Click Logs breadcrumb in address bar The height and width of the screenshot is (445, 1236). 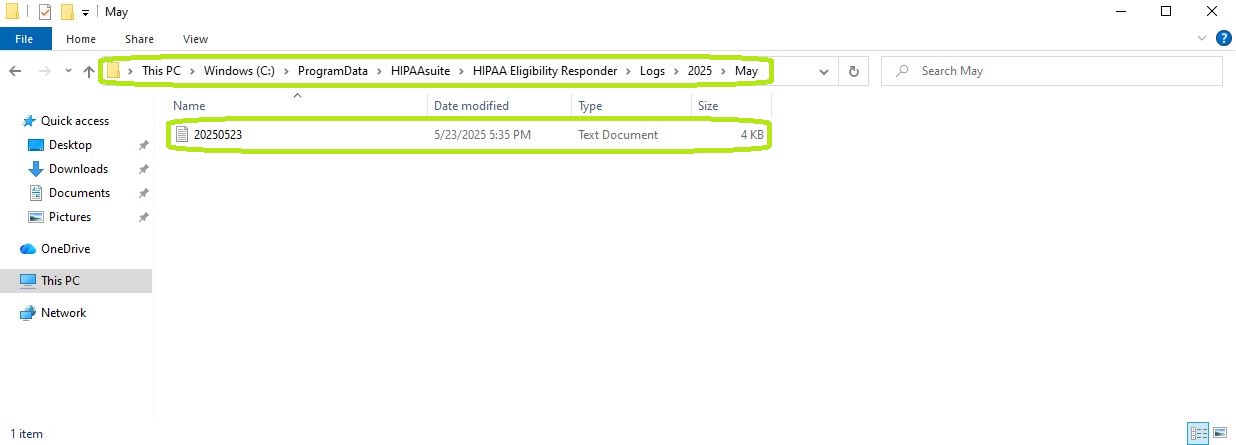pyautogui.click(x=653, y=71)
